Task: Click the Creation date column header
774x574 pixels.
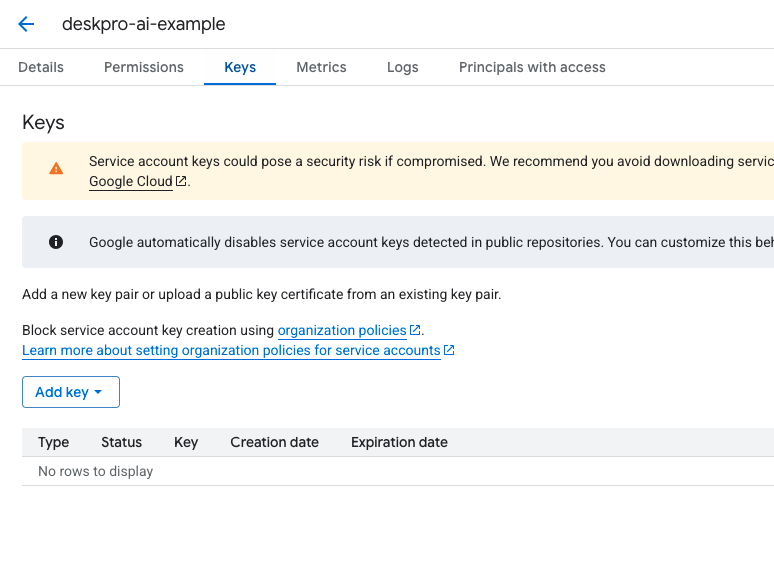Action: pyautogui.click(x=274, y=442)
